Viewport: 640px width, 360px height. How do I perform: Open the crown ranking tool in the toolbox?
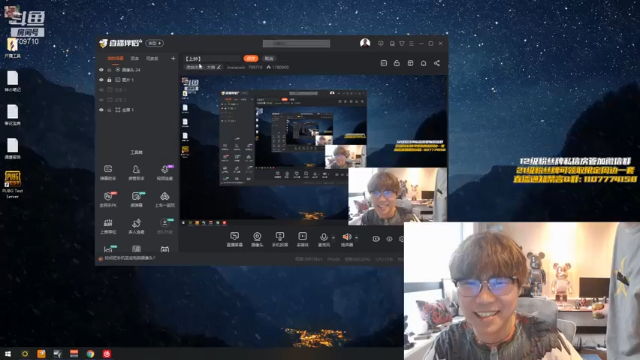point(108,226)
